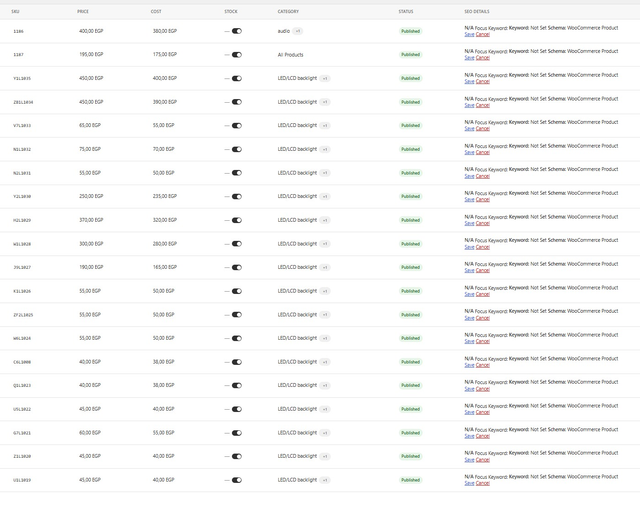640x506 pixels.
Task: Save SEO details in the 60,00 EGP row
Action: click(469, 436)
